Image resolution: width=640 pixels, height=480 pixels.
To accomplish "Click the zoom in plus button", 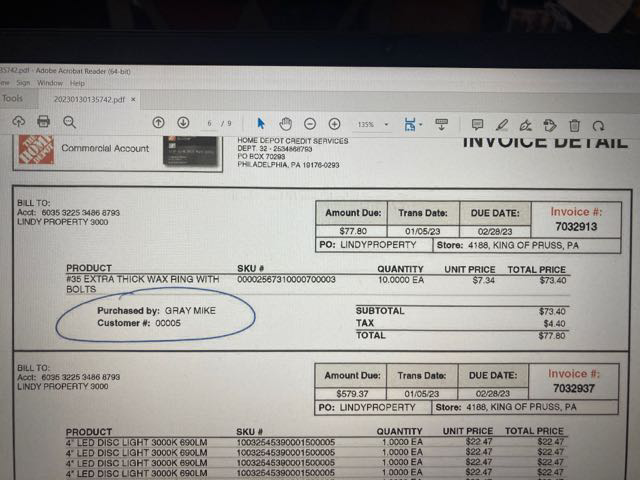I will pyautogui.click(x=335, y=123).
